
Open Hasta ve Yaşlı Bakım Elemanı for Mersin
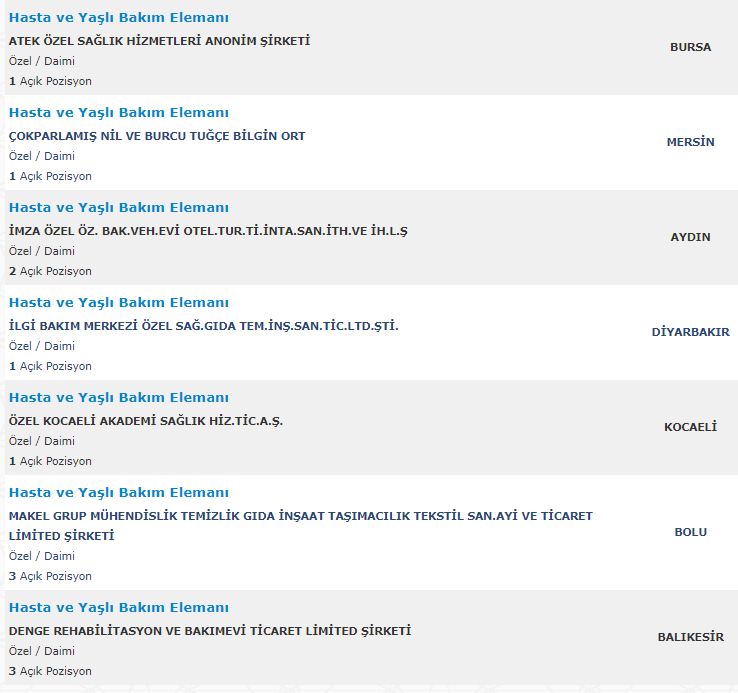point(119,113)
